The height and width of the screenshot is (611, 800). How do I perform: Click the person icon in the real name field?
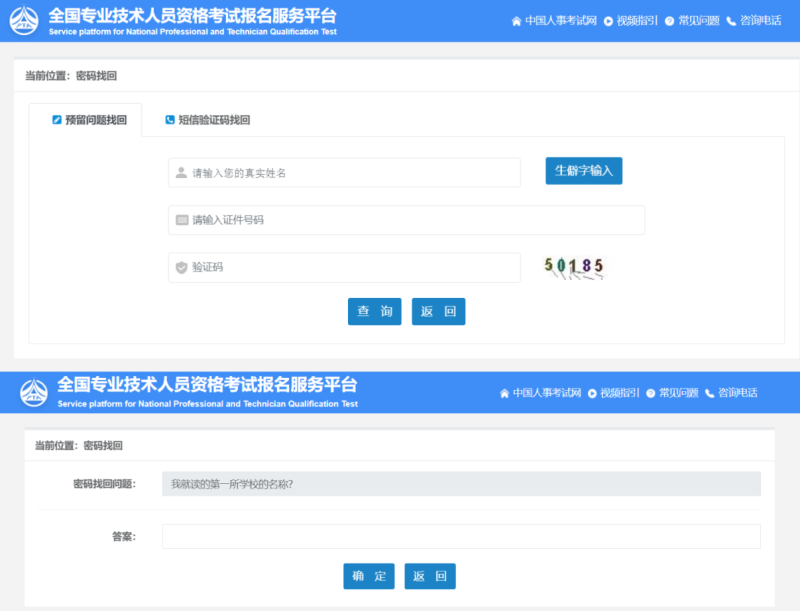click(x=181, y=173)
